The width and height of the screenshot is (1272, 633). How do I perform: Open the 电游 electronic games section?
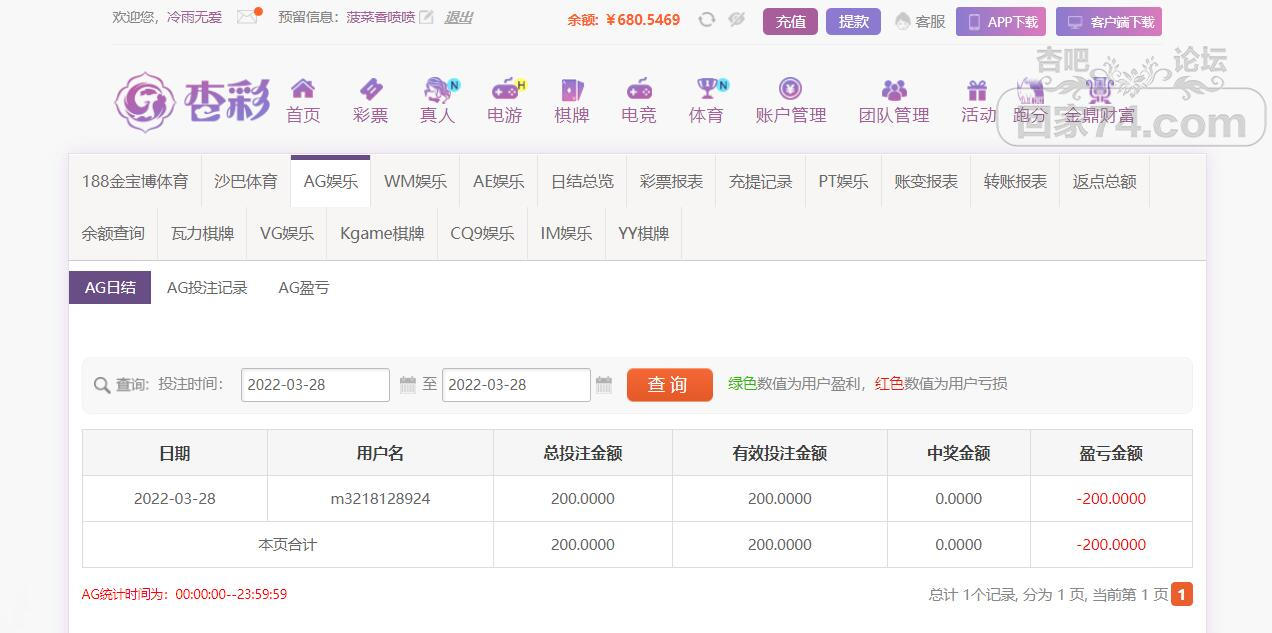[505, 101]
